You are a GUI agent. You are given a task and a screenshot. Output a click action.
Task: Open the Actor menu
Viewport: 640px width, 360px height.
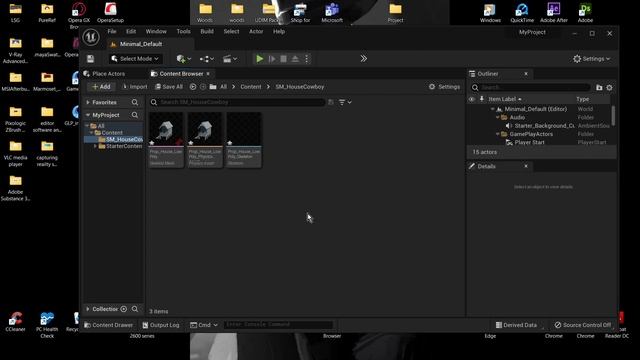click(256, 31)
